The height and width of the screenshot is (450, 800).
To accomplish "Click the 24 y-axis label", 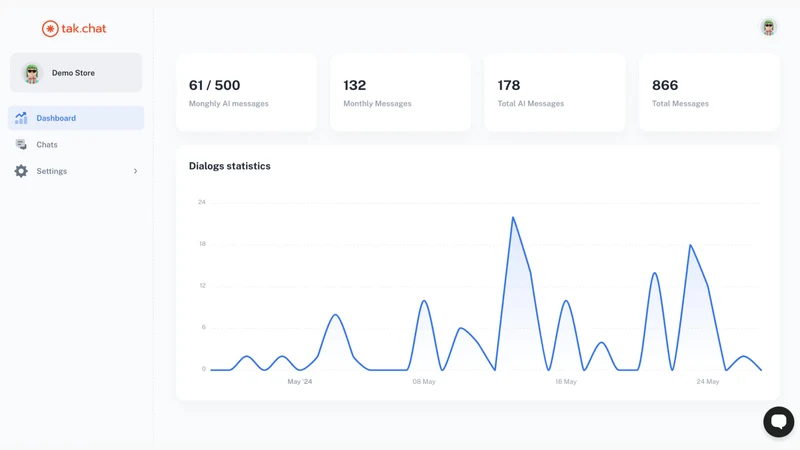I will [x=202, y=202].
